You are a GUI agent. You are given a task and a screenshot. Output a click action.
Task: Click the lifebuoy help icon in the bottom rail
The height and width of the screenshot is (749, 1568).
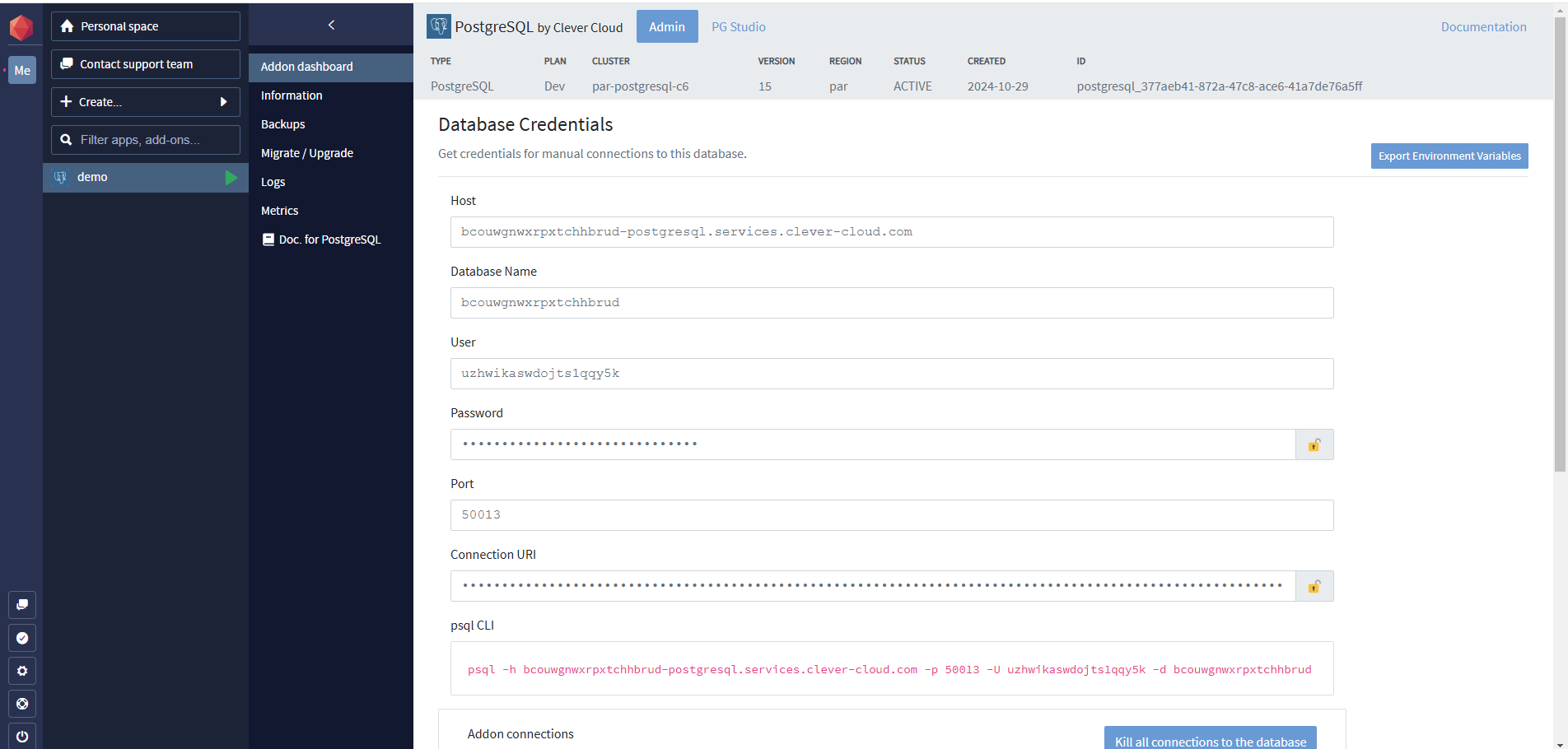click(22, 704)
